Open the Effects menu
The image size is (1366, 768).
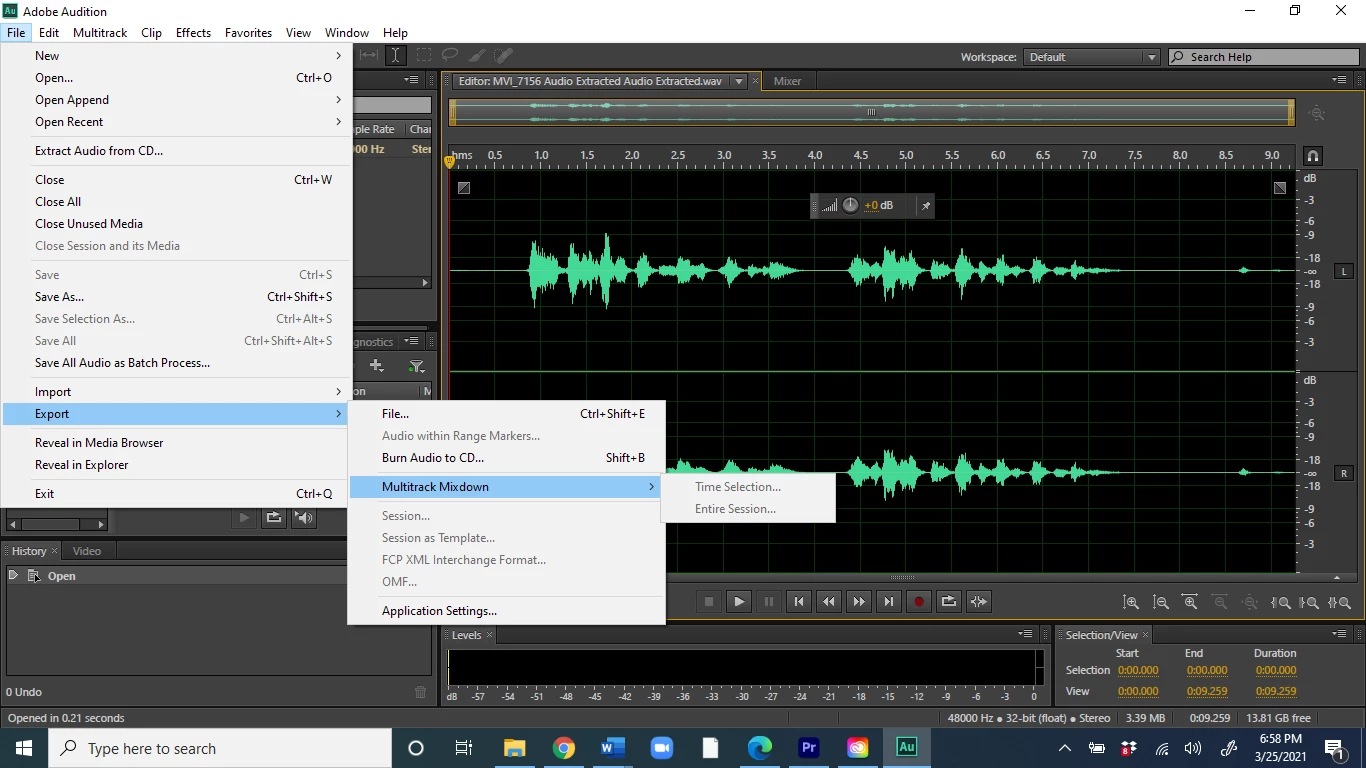click(193, 32)
